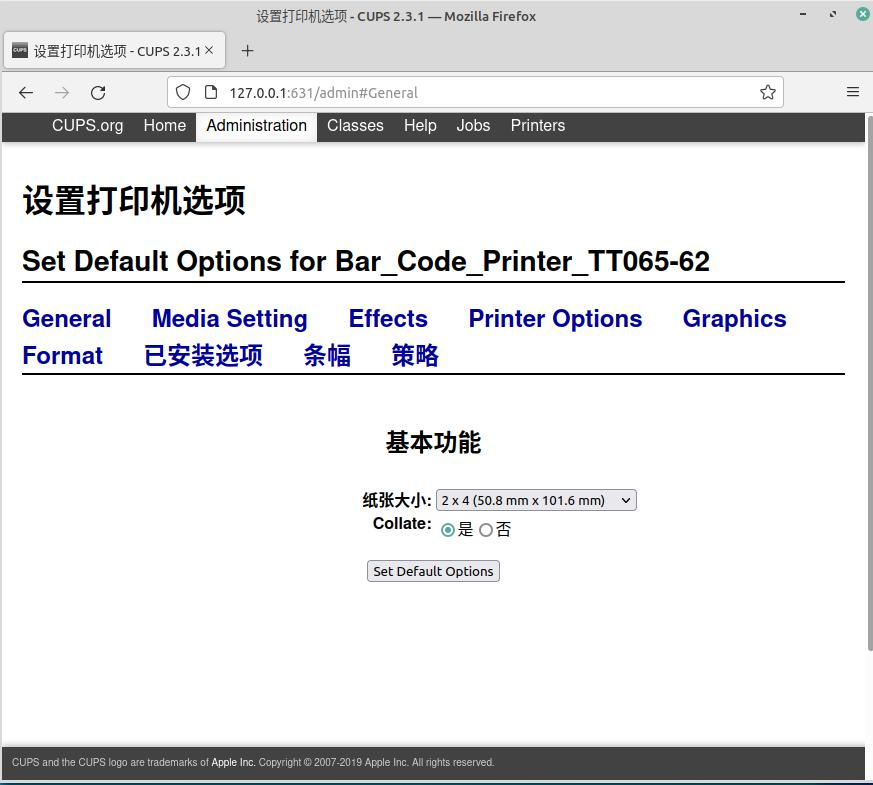The width and height of the screenshot is (873, 785).
Task: Close the CUPS 2.3.1 tab
Action: 210,50
